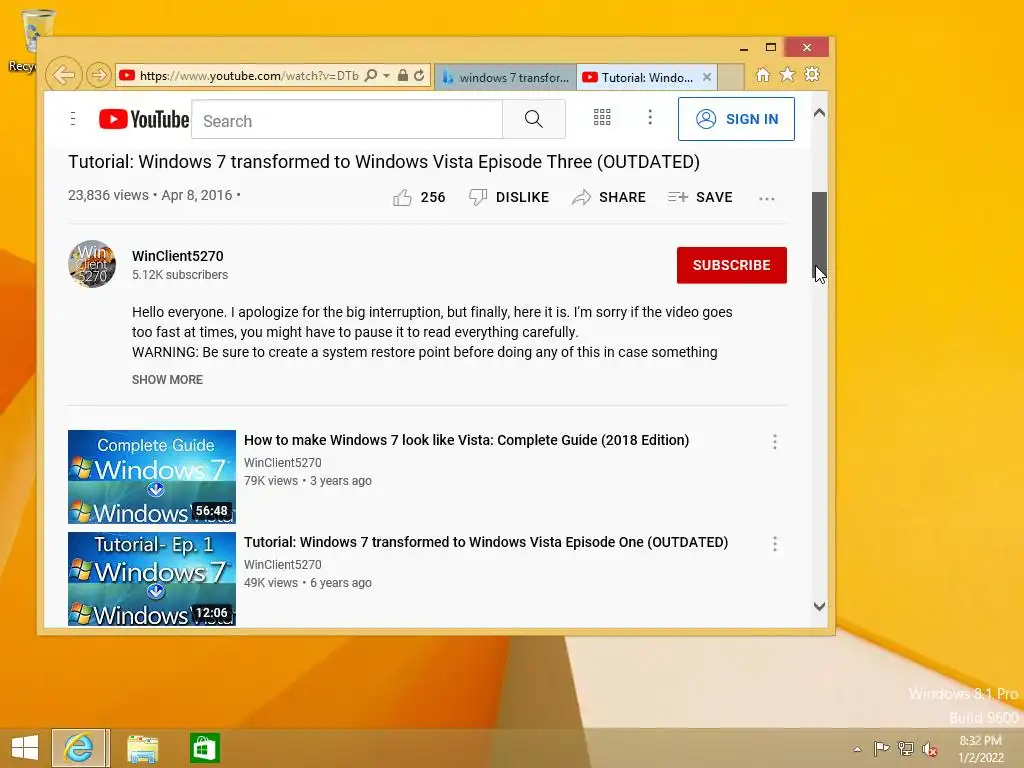The height and width of the screenshot is (768, 1024).
Task: Open Internet Explorer Tools gear menu
Action: 812,74
